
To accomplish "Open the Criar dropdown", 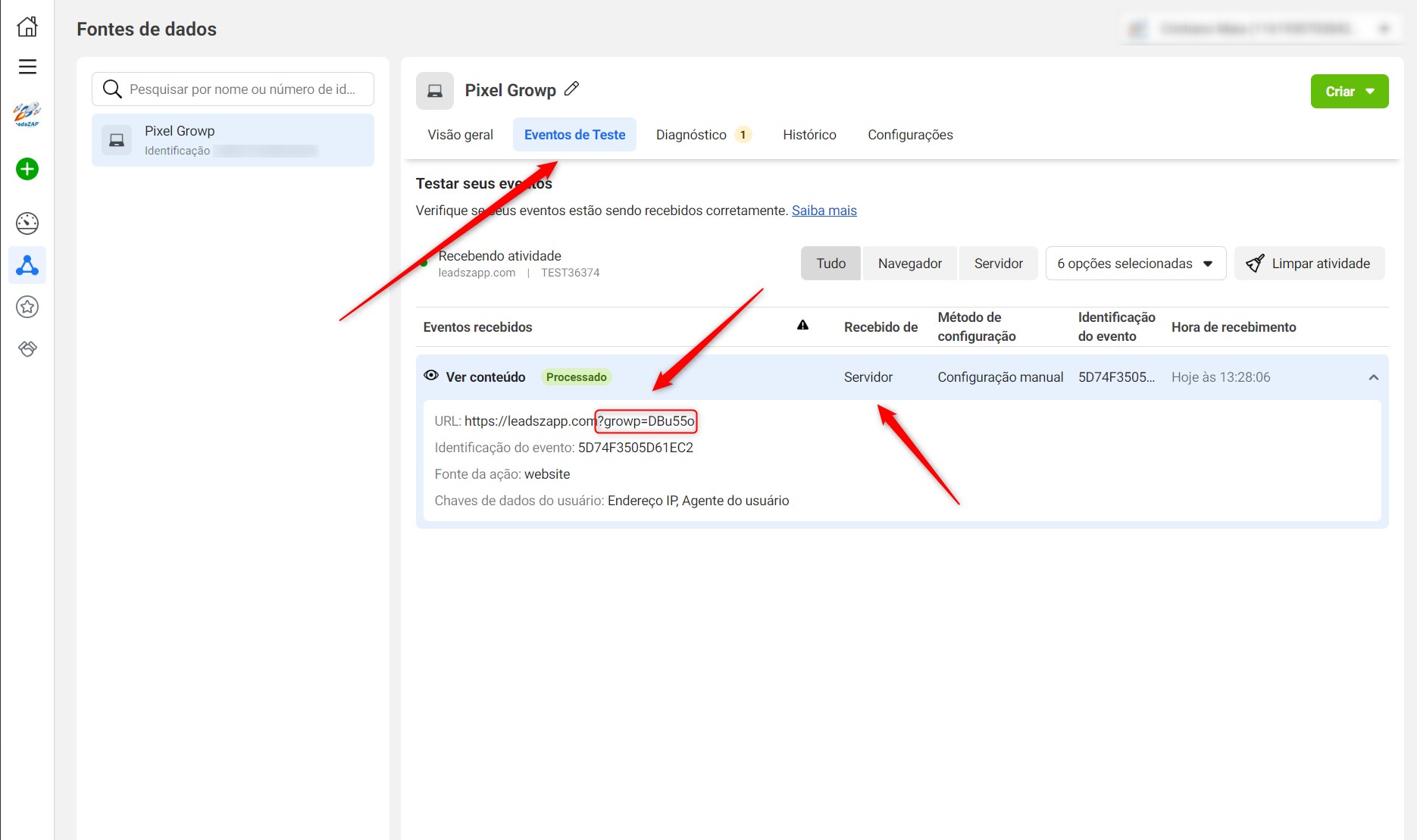I will [x=1349, y=92].
